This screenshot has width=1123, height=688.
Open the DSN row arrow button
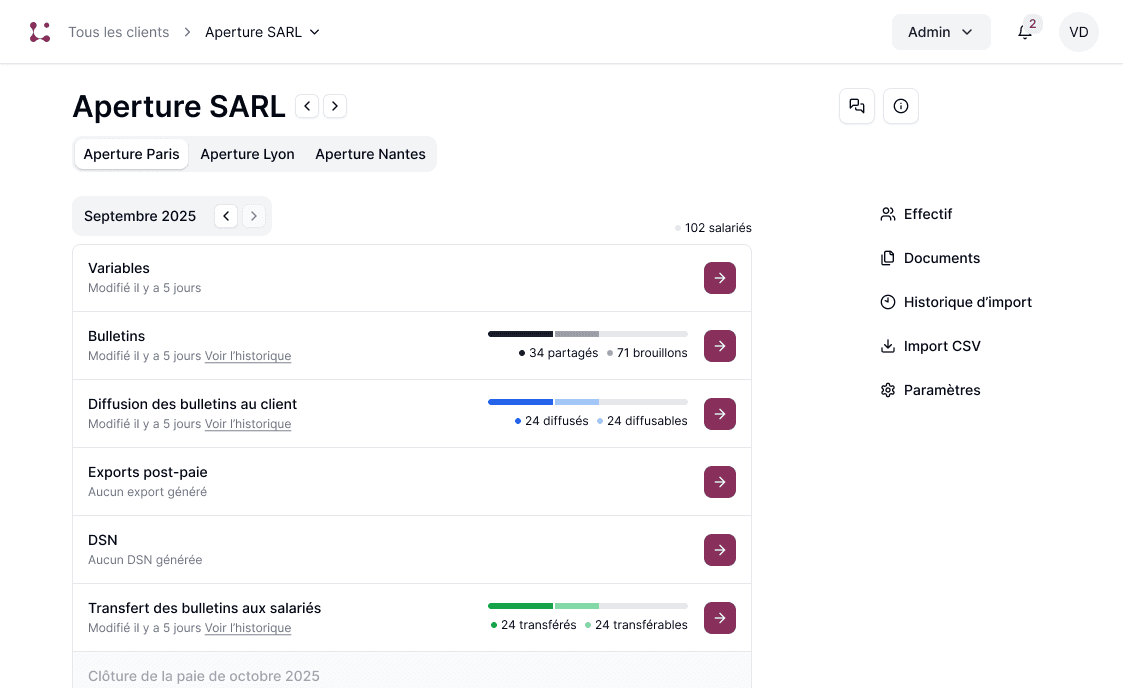point(720,550)
